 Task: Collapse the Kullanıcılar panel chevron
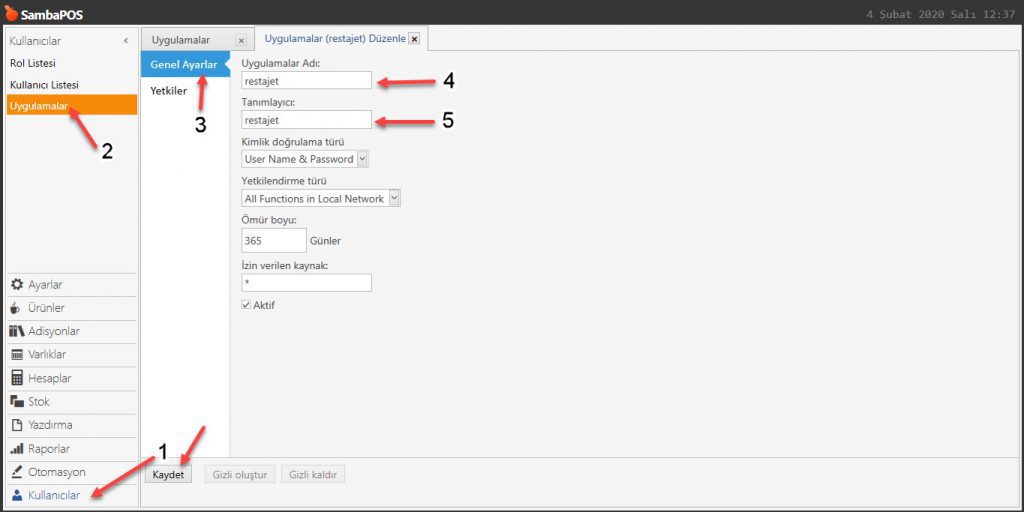coord(125,41)
